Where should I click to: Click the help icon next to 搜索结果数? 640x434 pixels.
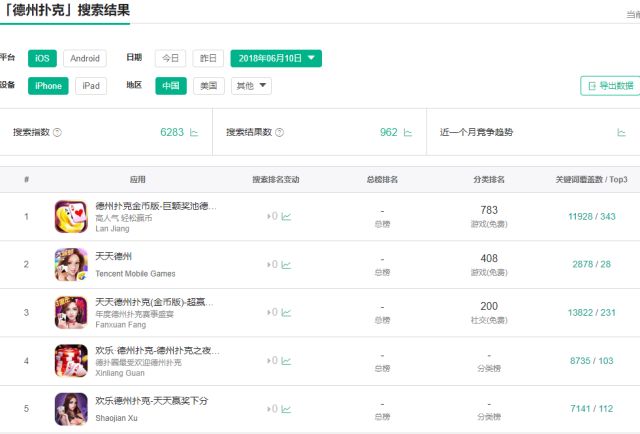coord(280,132)
